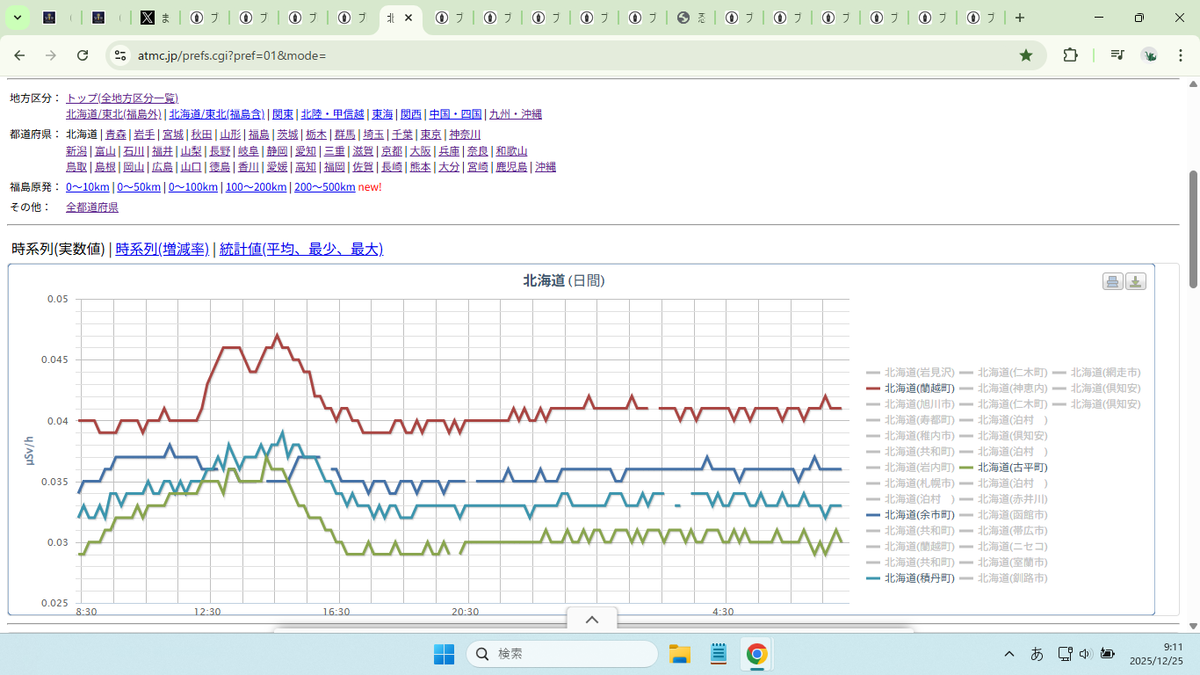Viewport: 1200px width, 675px height.
Task: Click the chart download export icon
Action: [x=1135, y=282]
